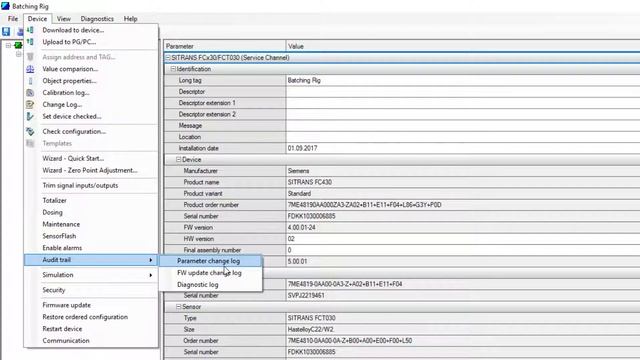Open the Audit trail submenu arrow

pos(151,260)
